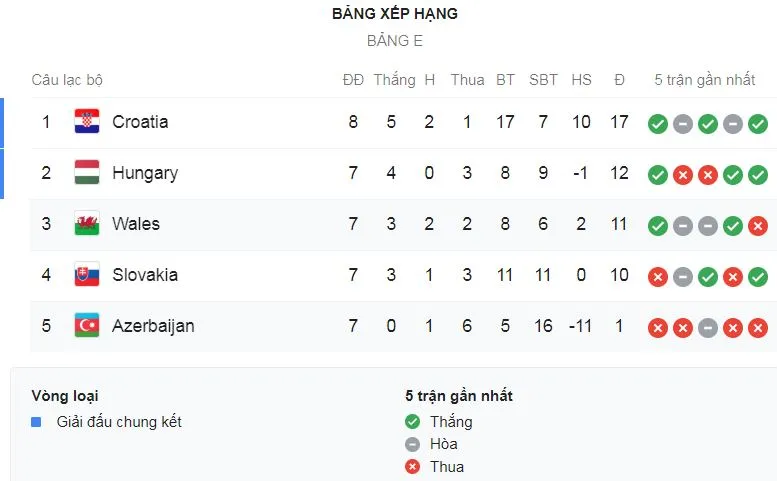Click Croatia's most recent match result icon
The height and width of the screenshot is (481, 777).
[759, 124]
